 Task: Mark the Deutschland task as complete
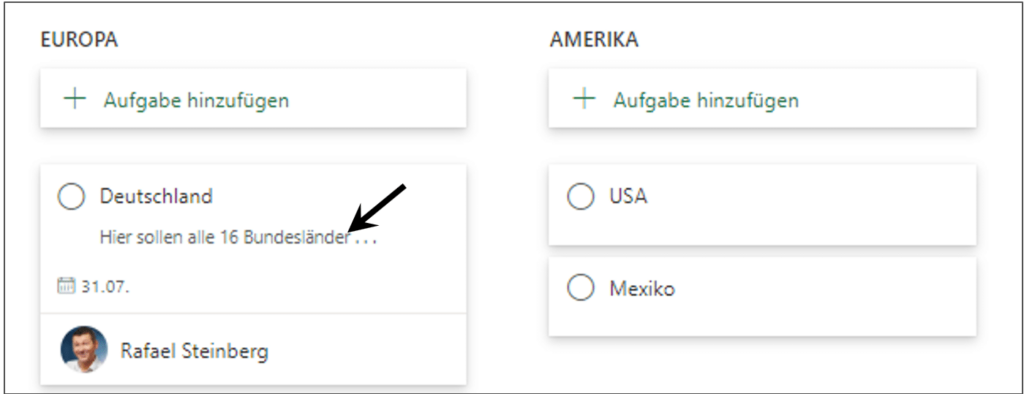click(x=71, y=197)
